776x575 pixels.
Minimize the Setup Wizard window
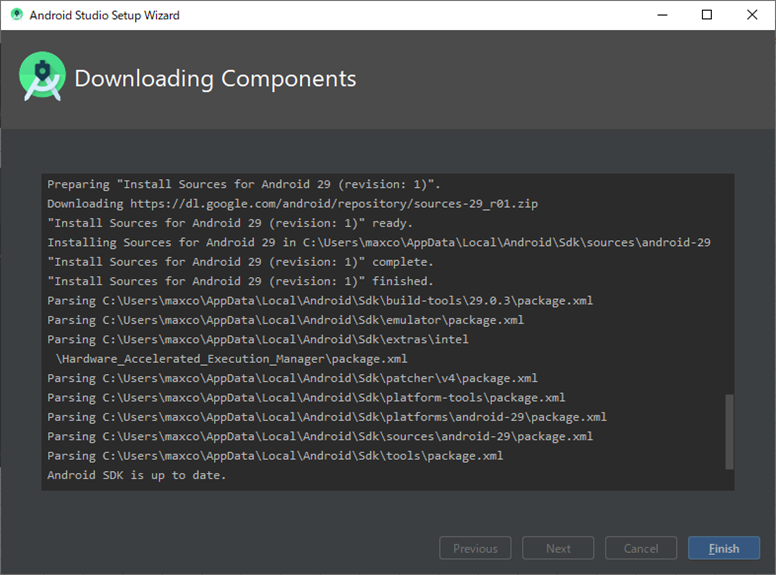point(662,15)
